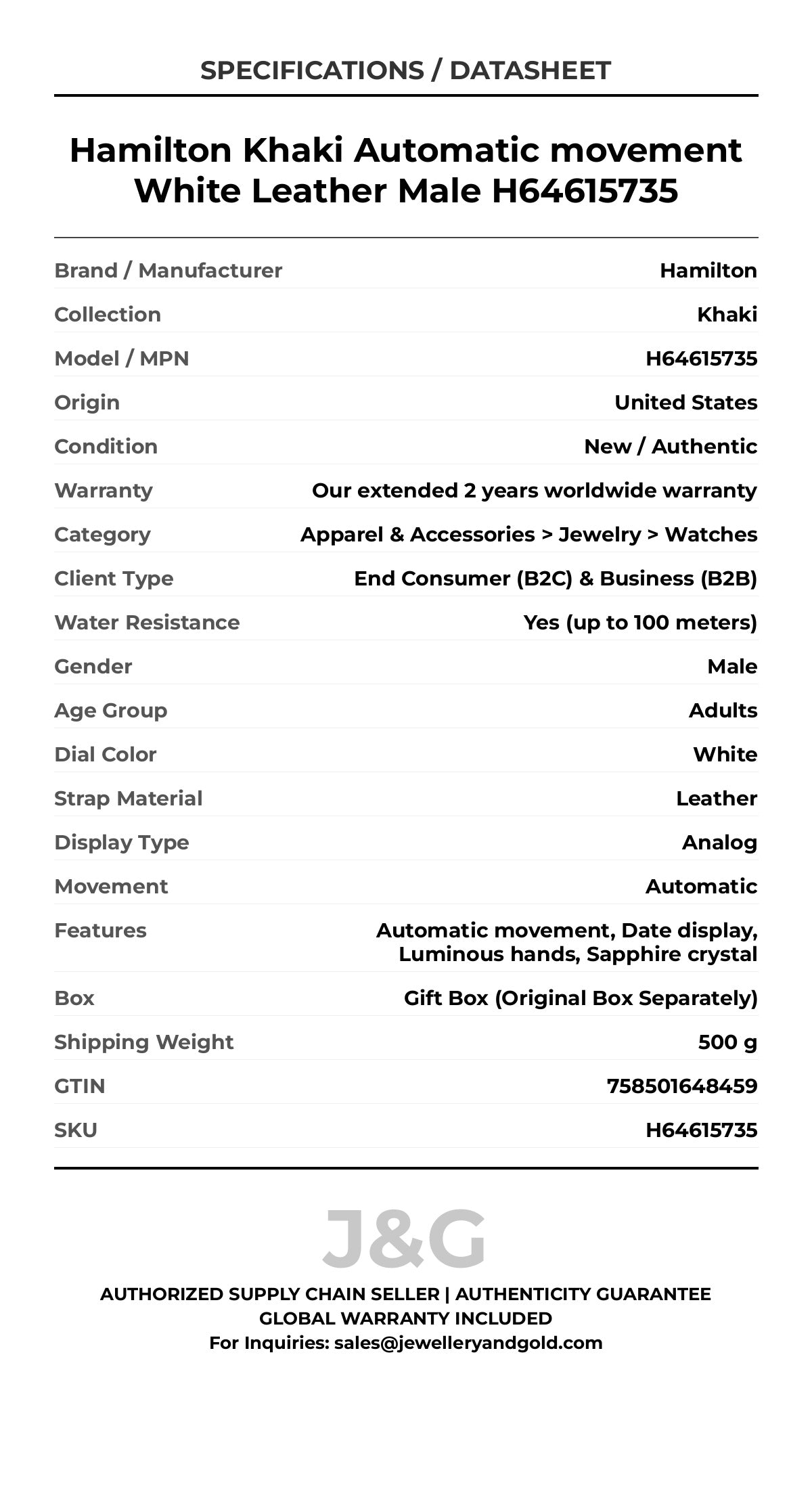
Task: Select the GTIN number 758501648459
Action: click(x=682, y=1086)
